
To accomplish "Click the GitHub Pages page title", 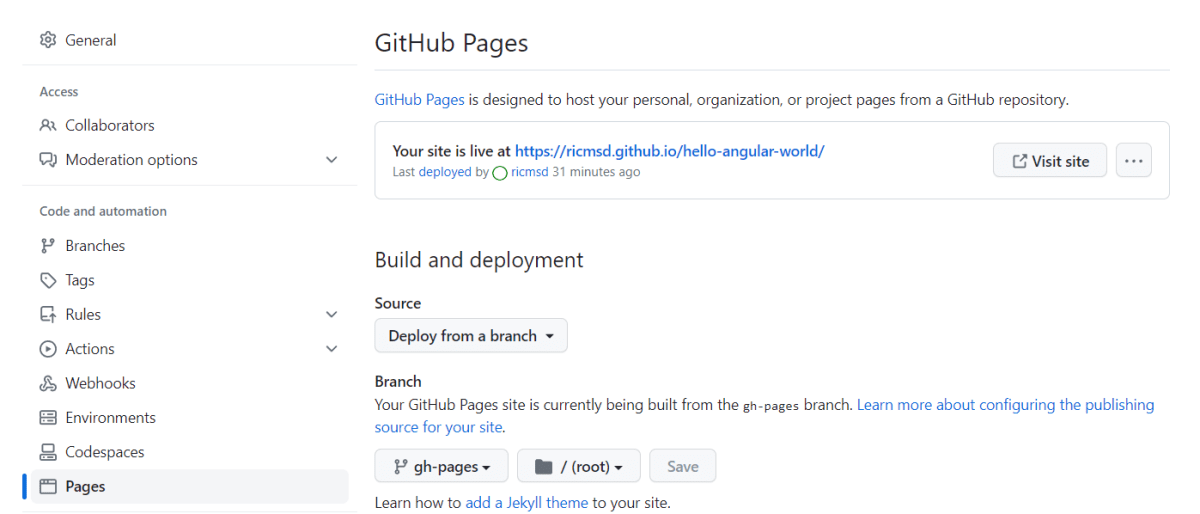I will click(x=451, y=43).
